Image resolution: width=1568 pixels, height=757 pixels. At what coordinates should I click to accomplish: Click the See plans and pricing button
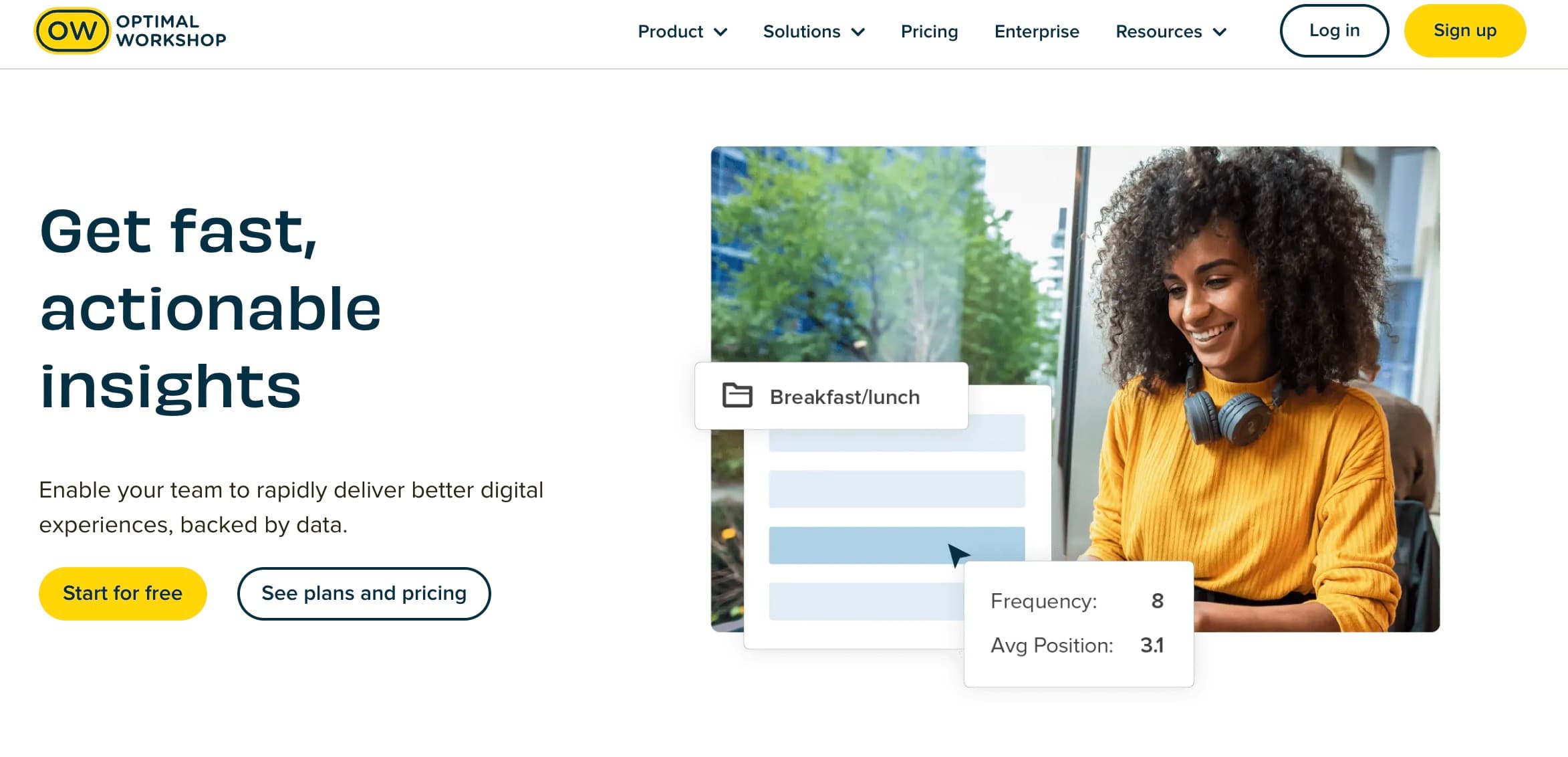click(363, 593)
